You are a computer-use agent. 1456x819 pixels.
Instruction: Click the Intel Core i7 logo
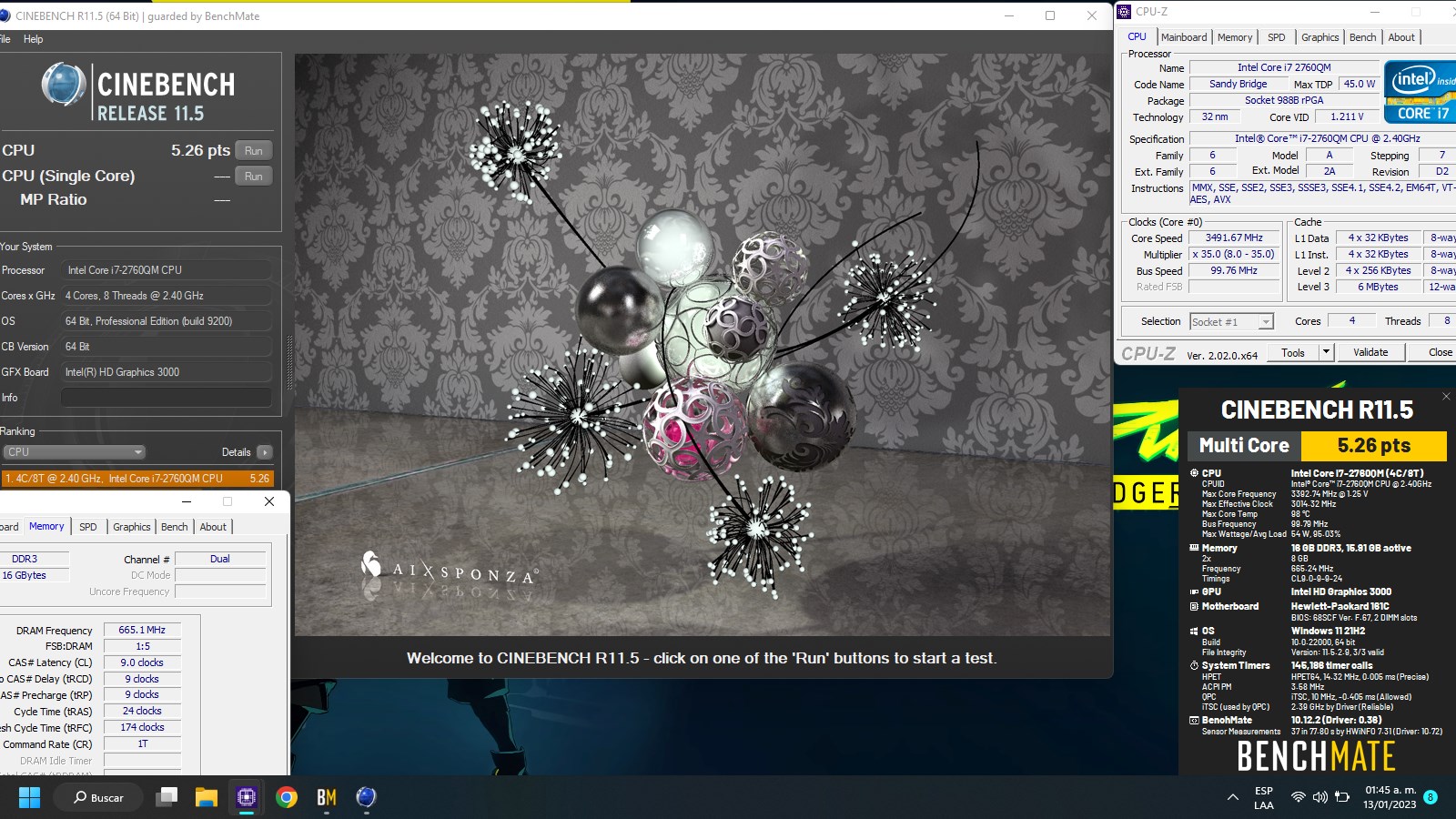pyautogui.click(x=1420, y=92)
